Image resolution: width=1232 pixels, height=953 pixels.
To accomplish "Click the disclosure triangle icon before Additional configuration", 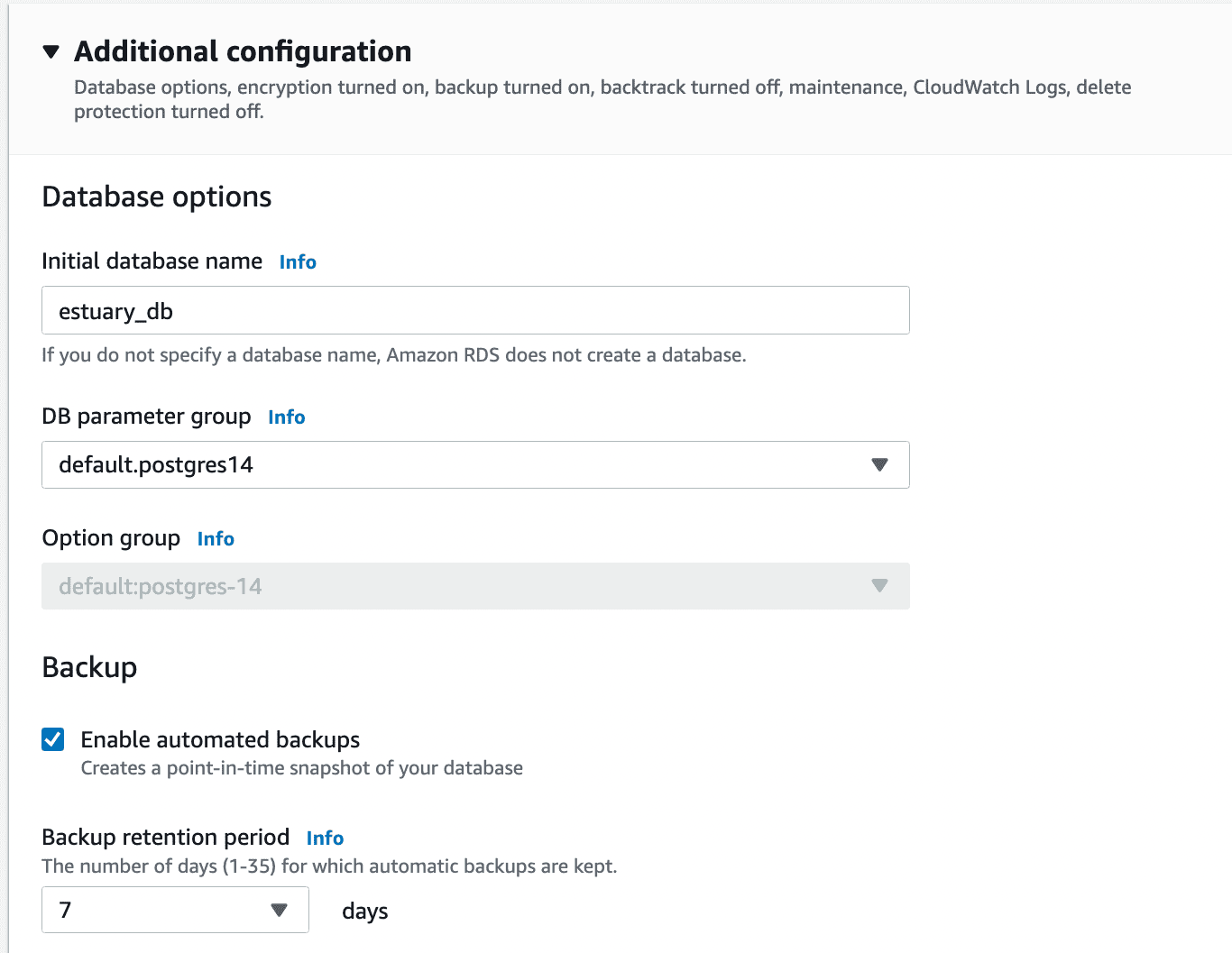I will pyautogui.click(x=51, y=52).
